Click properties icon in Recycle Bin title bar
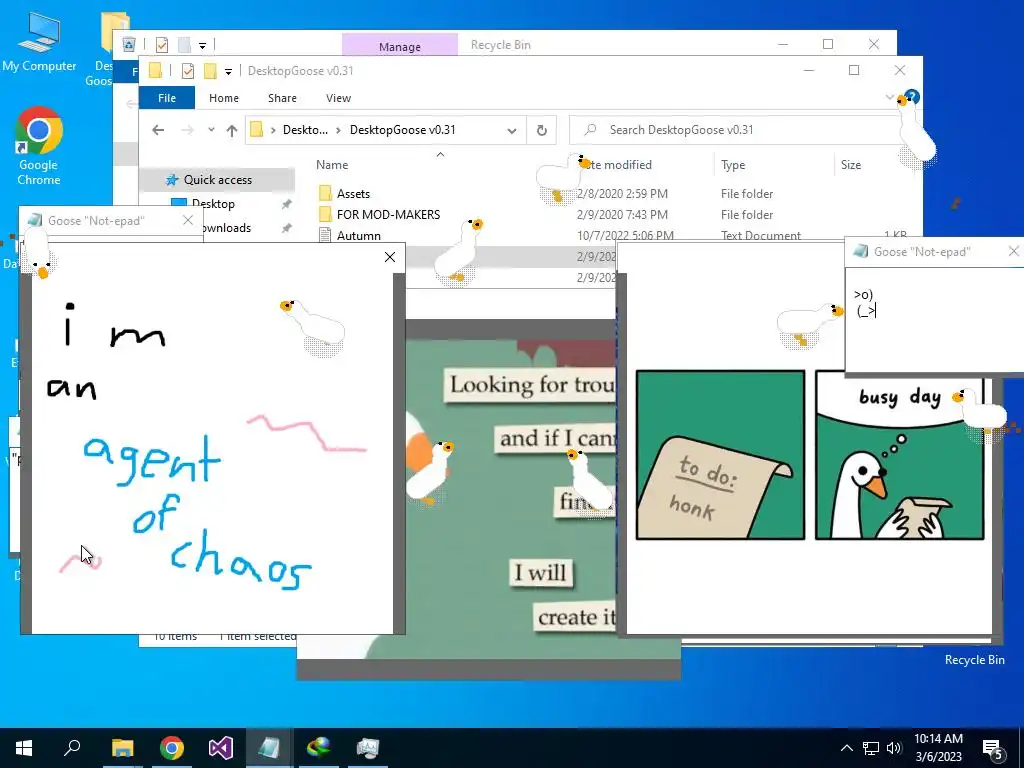Viewport: 1024px width, 768px height. (x=162, y=45)
